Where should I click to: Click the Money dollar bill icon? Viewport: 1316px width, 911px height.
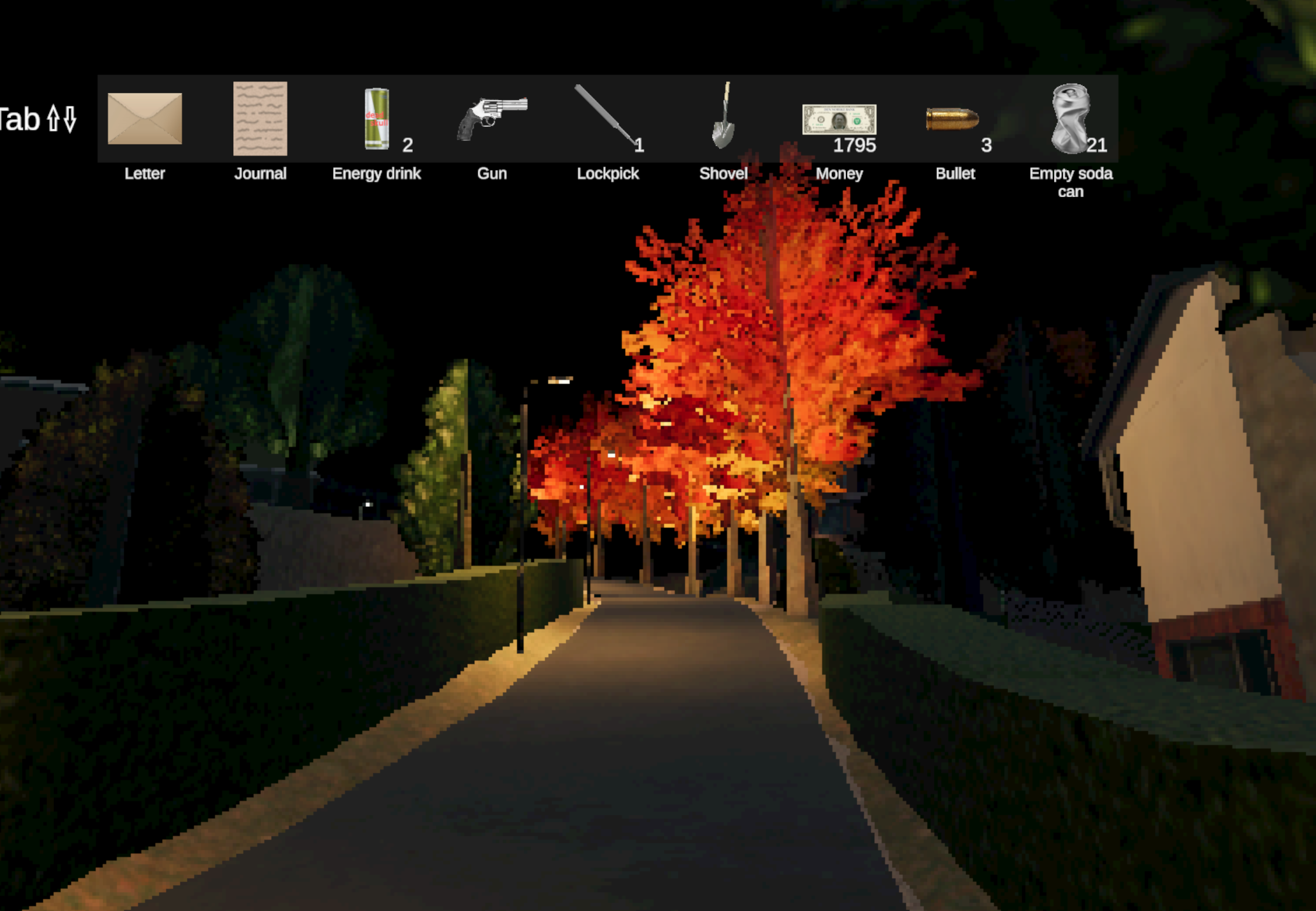839,119
